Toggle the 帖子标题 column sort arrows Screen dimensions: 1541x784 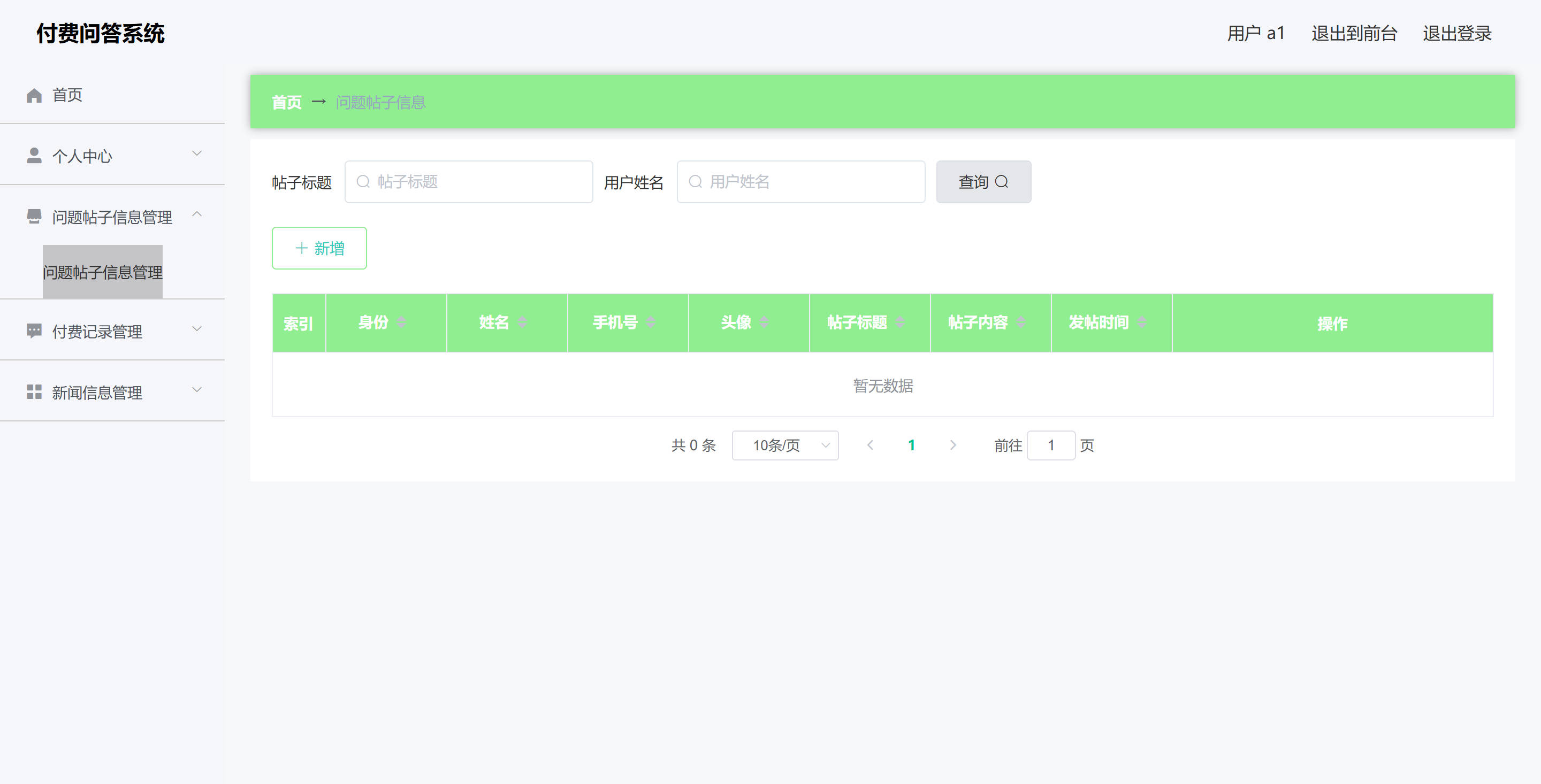pyautogui.click(x=899, y=322)
